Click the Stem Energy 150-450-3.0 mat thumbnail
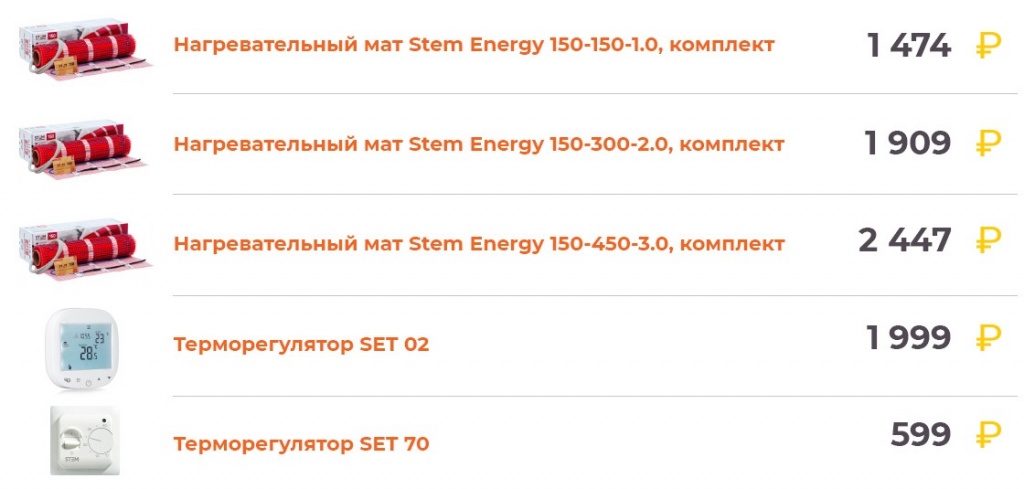 click(x=85, y=245)
